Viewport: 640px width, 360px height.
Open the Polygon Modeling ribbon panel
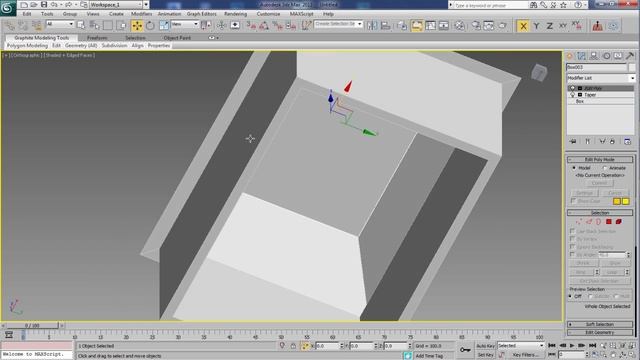coord(27,46)
